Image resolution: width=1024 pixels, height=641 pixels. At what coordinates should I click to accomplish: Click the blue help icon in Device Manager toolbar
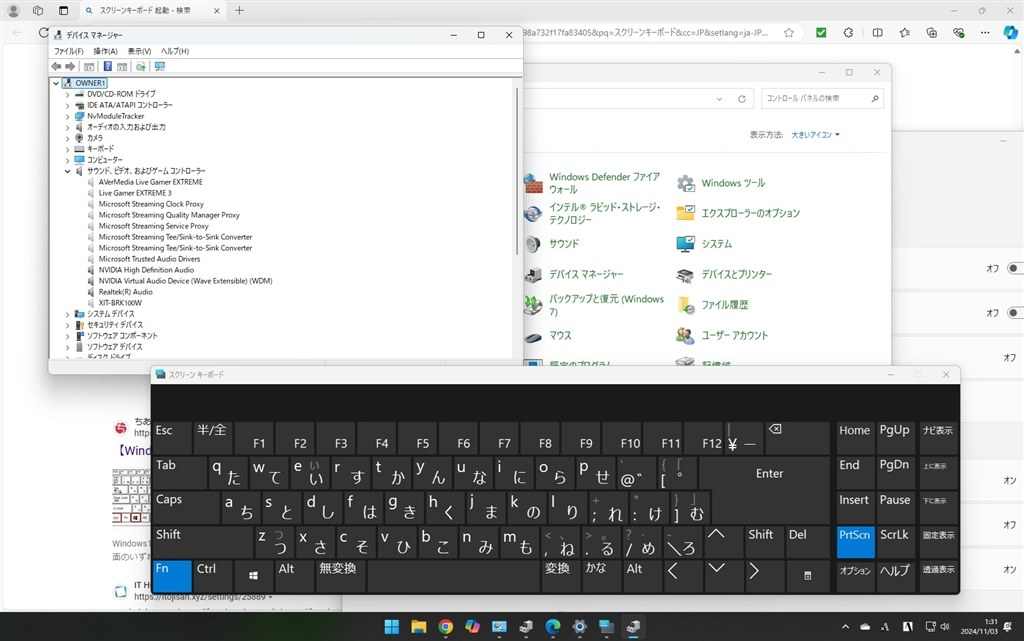click(x=108, y=66)
